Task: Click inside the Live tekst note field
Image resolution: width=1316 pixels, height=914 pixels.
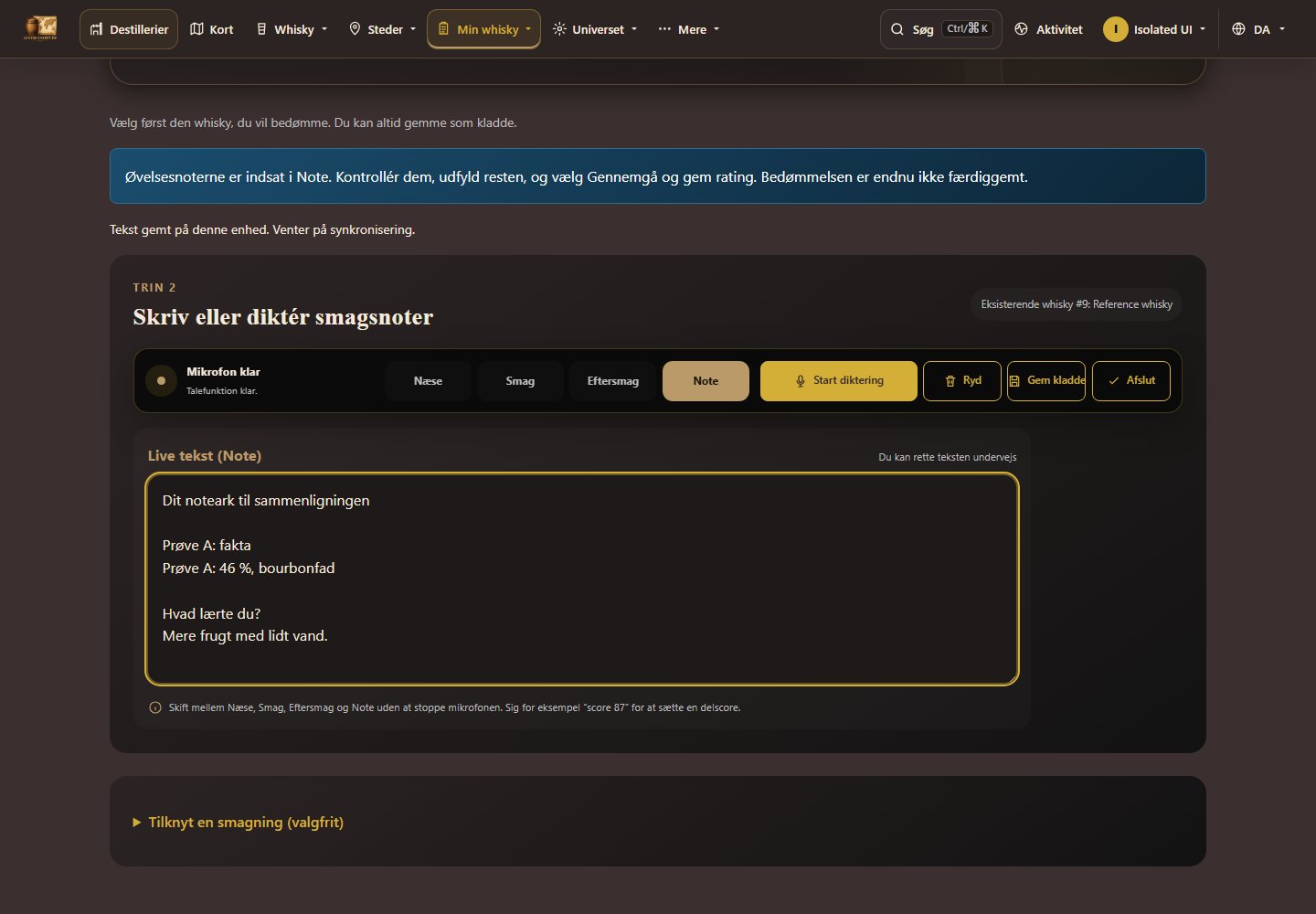Action: point(582,579)
